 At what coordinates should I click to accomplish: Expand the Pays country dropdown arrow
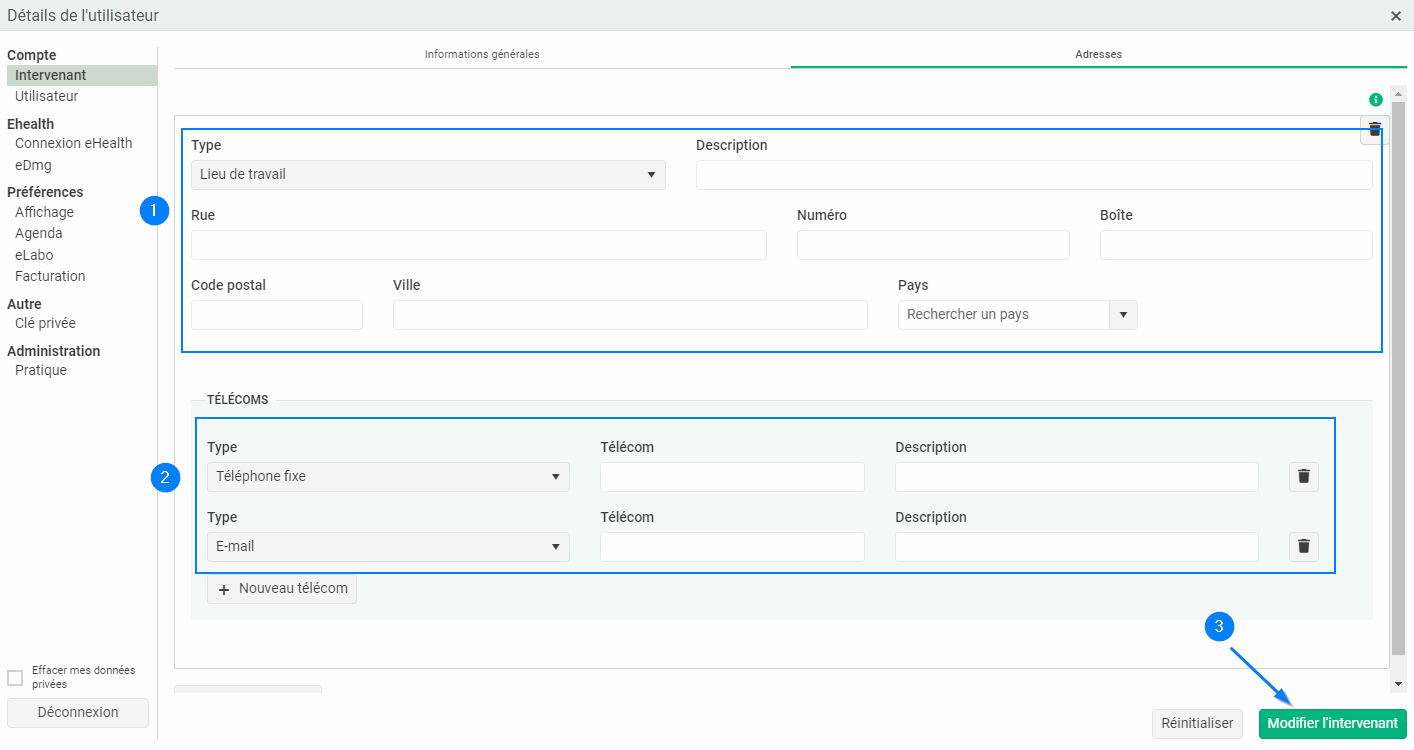click(1123, 315)
